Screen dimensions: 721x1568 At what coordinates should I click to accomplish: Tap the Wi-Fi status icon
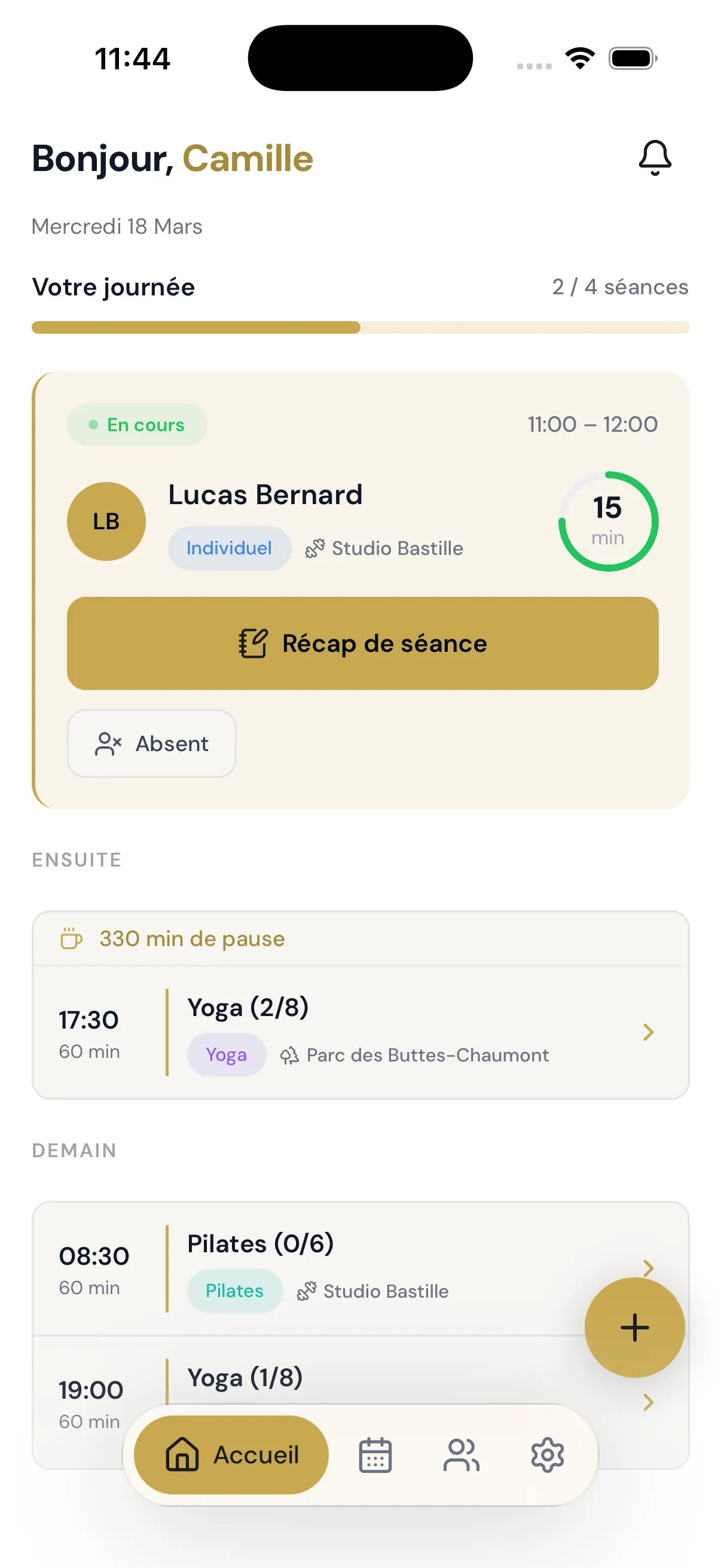click(580, 59)
